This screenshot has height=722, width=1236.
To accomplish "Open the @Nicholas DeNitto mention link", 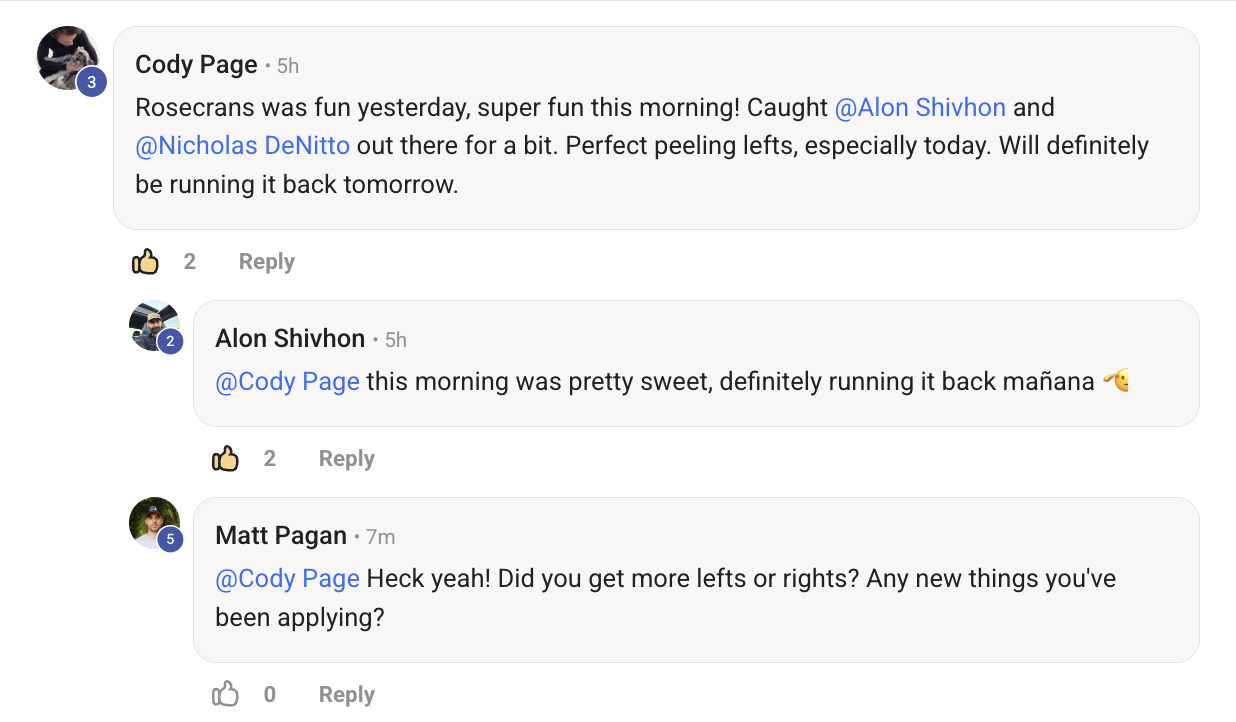I will [x=242, y=146].
